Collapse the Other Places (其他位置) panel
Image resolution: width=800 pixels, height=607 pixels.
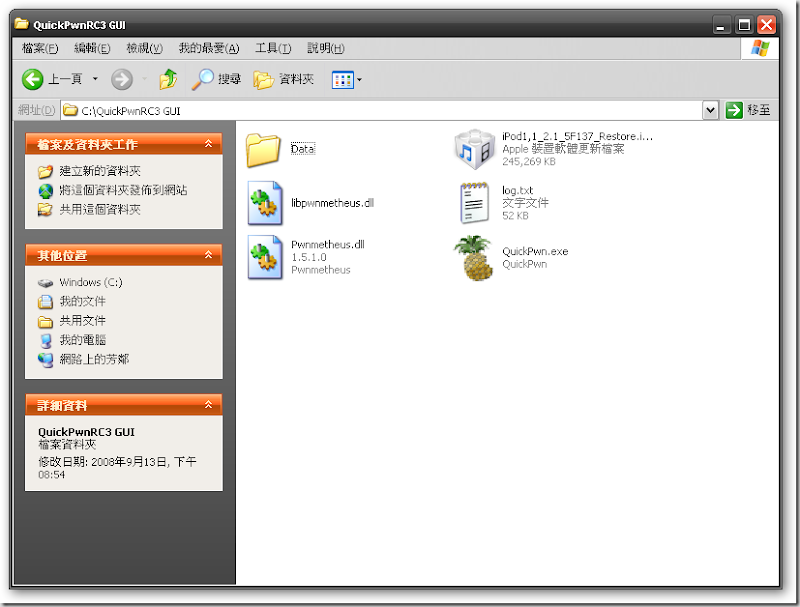pyautogui.click(x=208, y=255)
